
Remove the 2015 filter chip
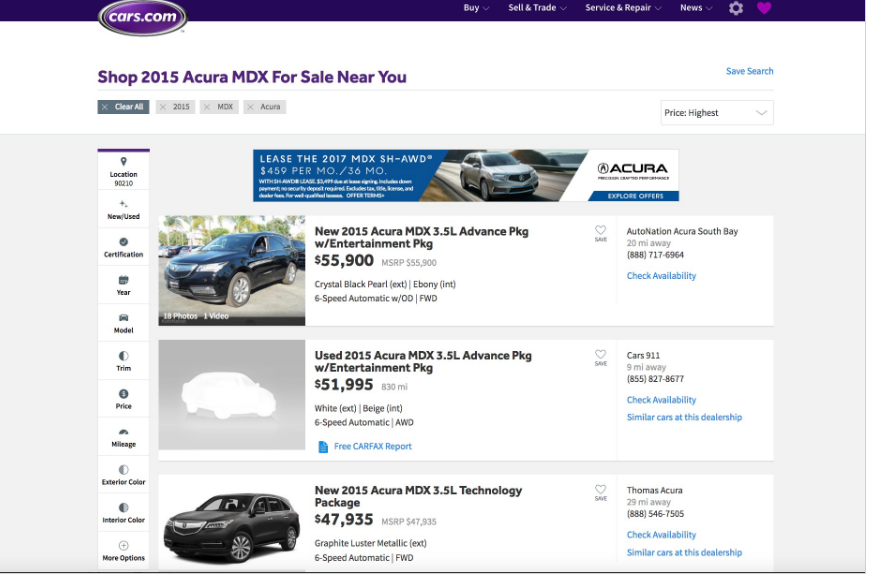(x=175, y=107)
